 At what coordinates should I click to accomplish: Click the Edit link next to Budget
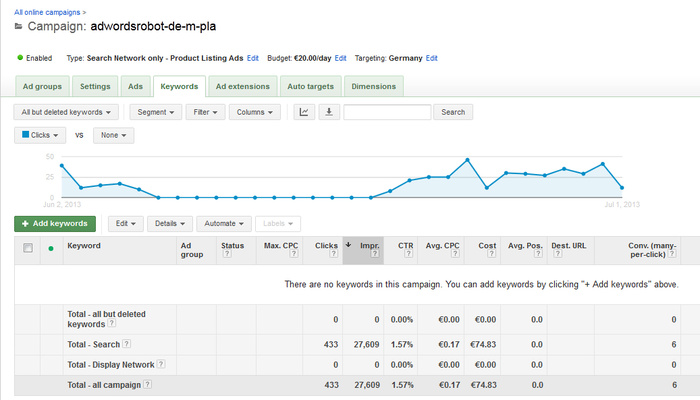pos(341,58)
